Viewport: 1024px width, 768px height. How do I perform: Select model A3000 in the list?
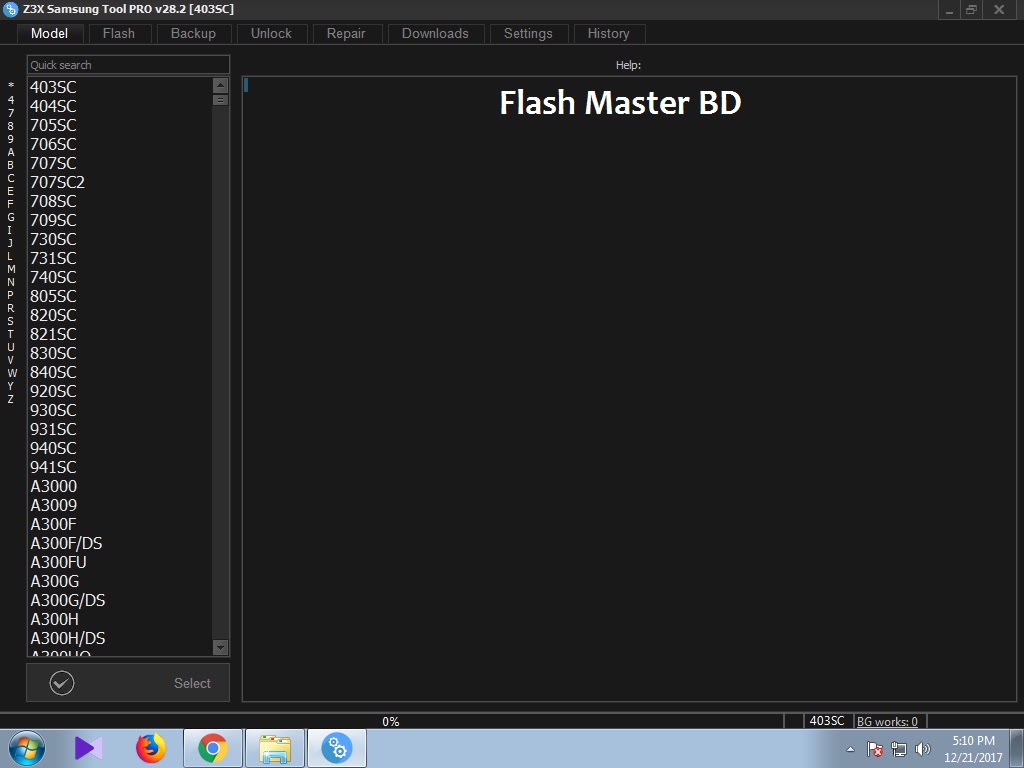click(x=120, y=486)
